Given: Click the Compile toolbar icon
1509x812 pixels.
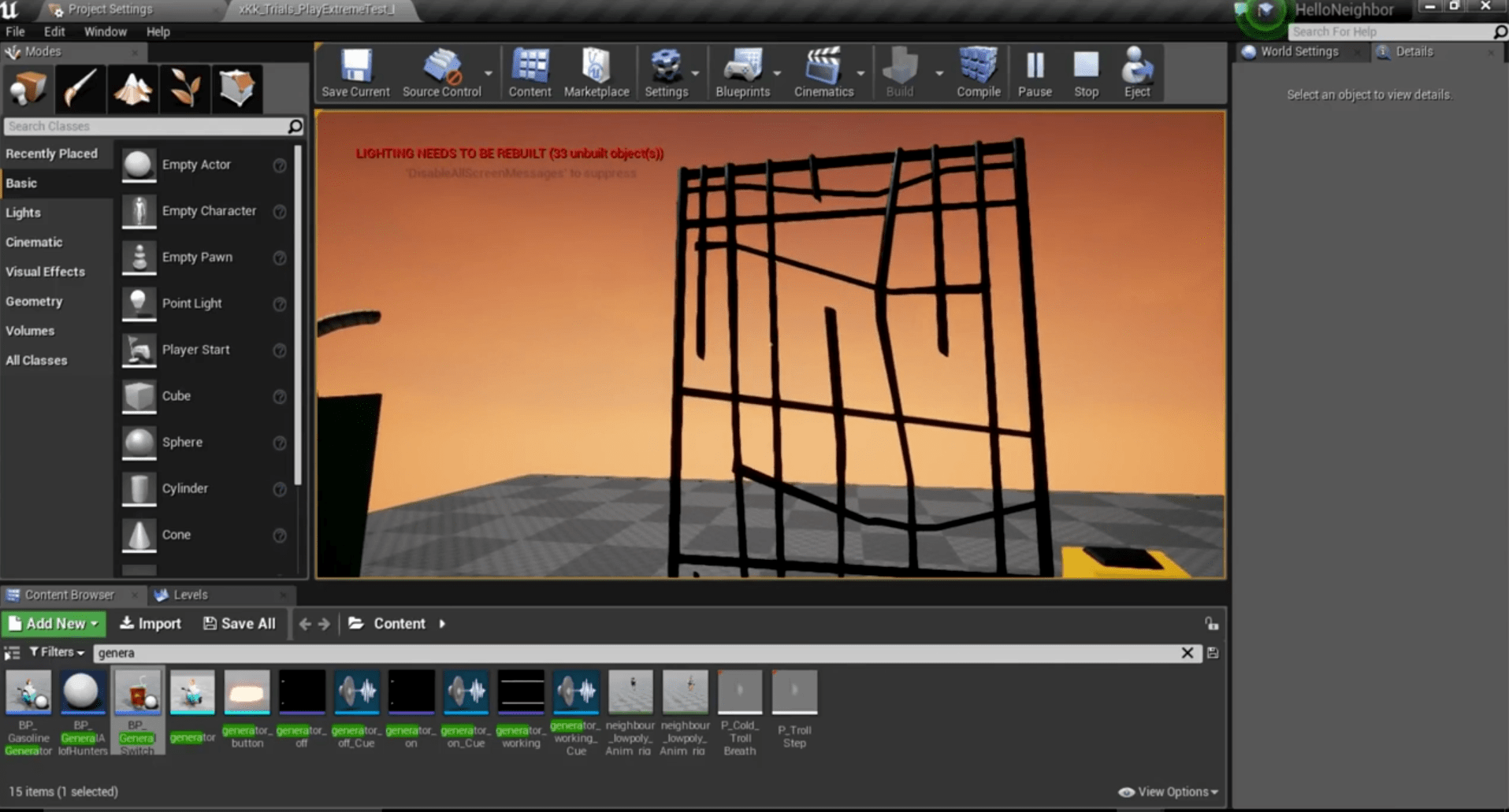Looking at the screenshot, I should click(x=978, y=72).
